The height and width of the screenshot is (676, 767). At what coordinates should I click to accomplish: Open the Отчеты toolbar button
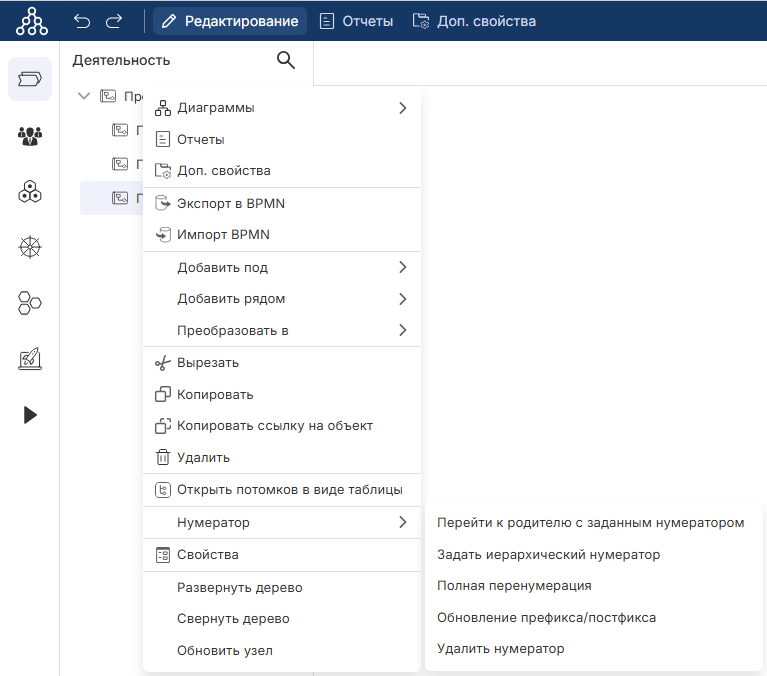click(356, 21)
